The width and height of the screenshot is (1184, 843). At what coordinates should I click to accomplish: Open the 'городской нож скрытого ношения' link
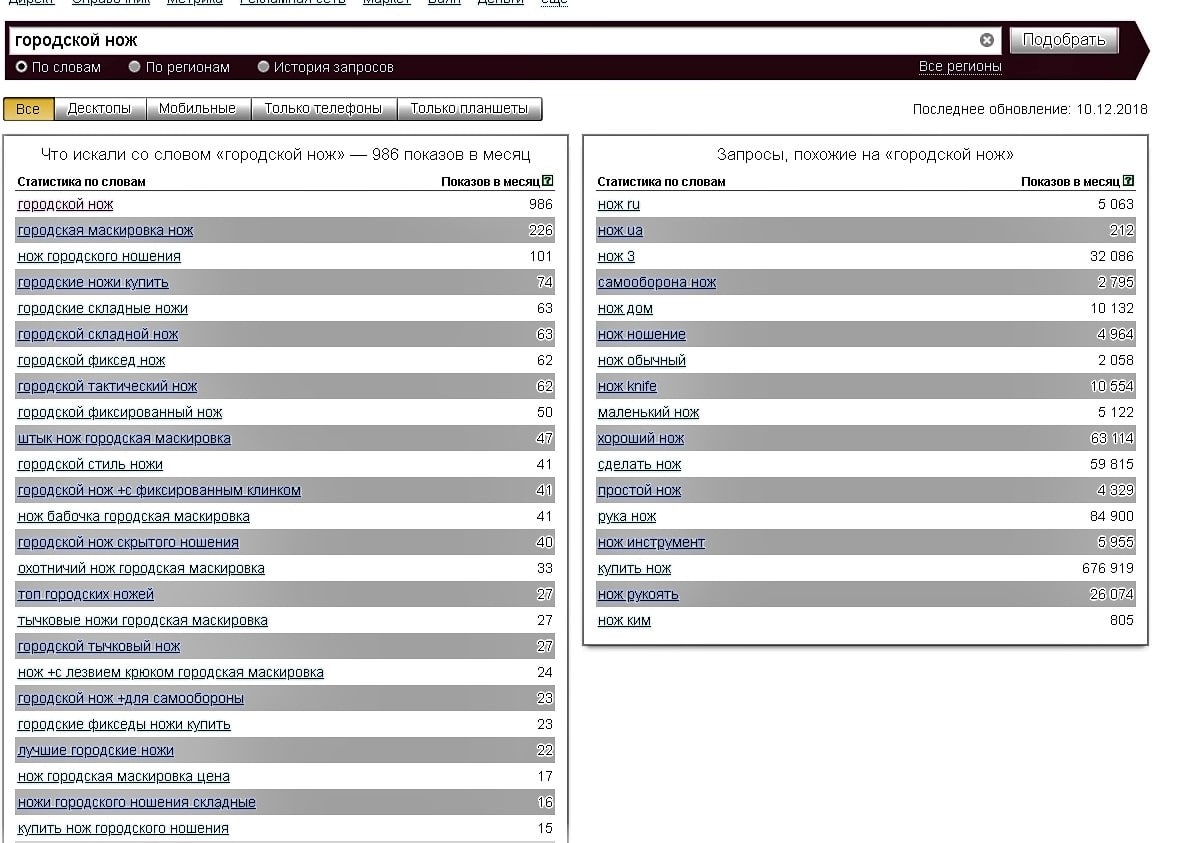[128, 542]
